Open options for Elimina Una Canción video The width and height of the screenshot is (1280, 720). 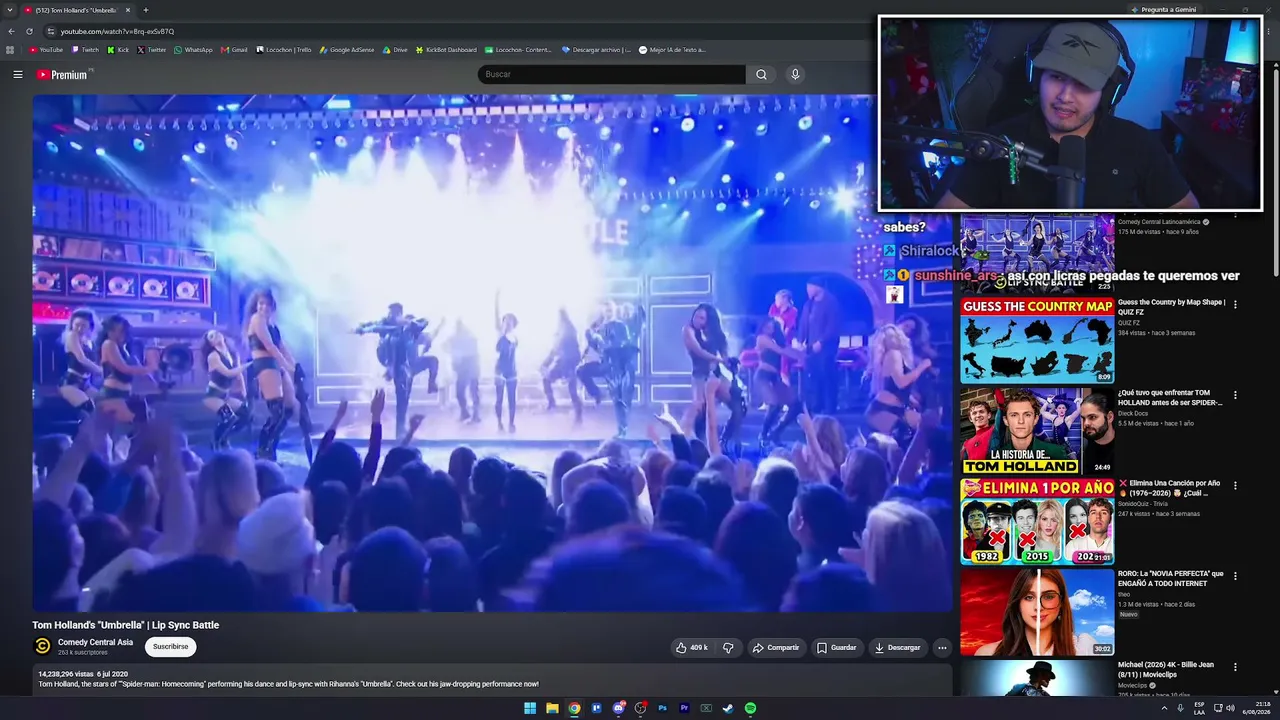(1235, 485)
